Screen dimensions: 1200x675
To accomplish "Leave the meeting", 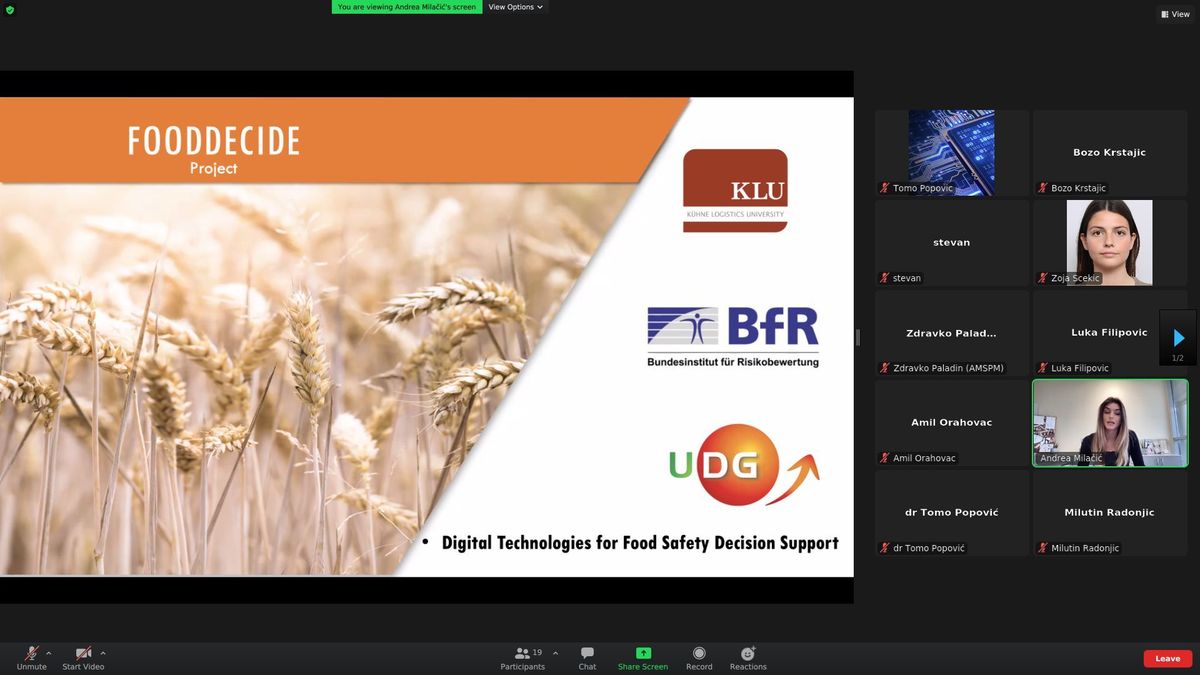I will [1167, 659].
